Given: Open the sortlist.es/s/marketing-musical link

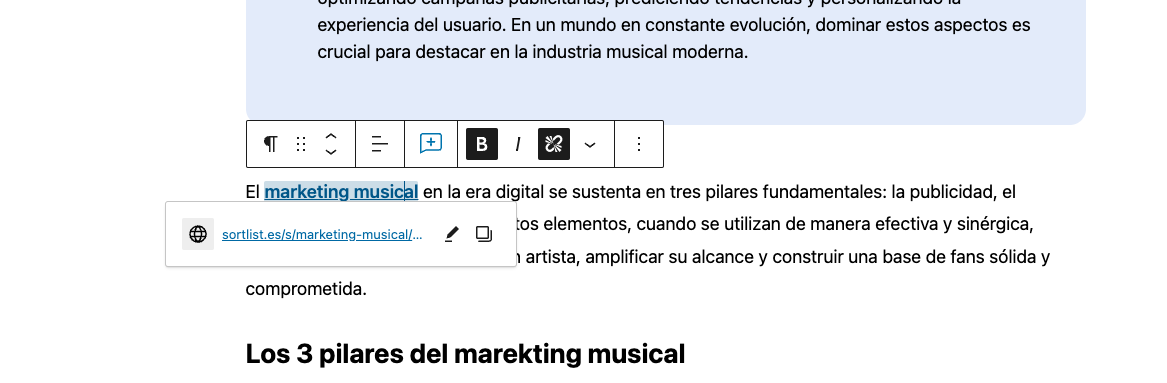Looking at the screenshot, I should click(322, 234).
